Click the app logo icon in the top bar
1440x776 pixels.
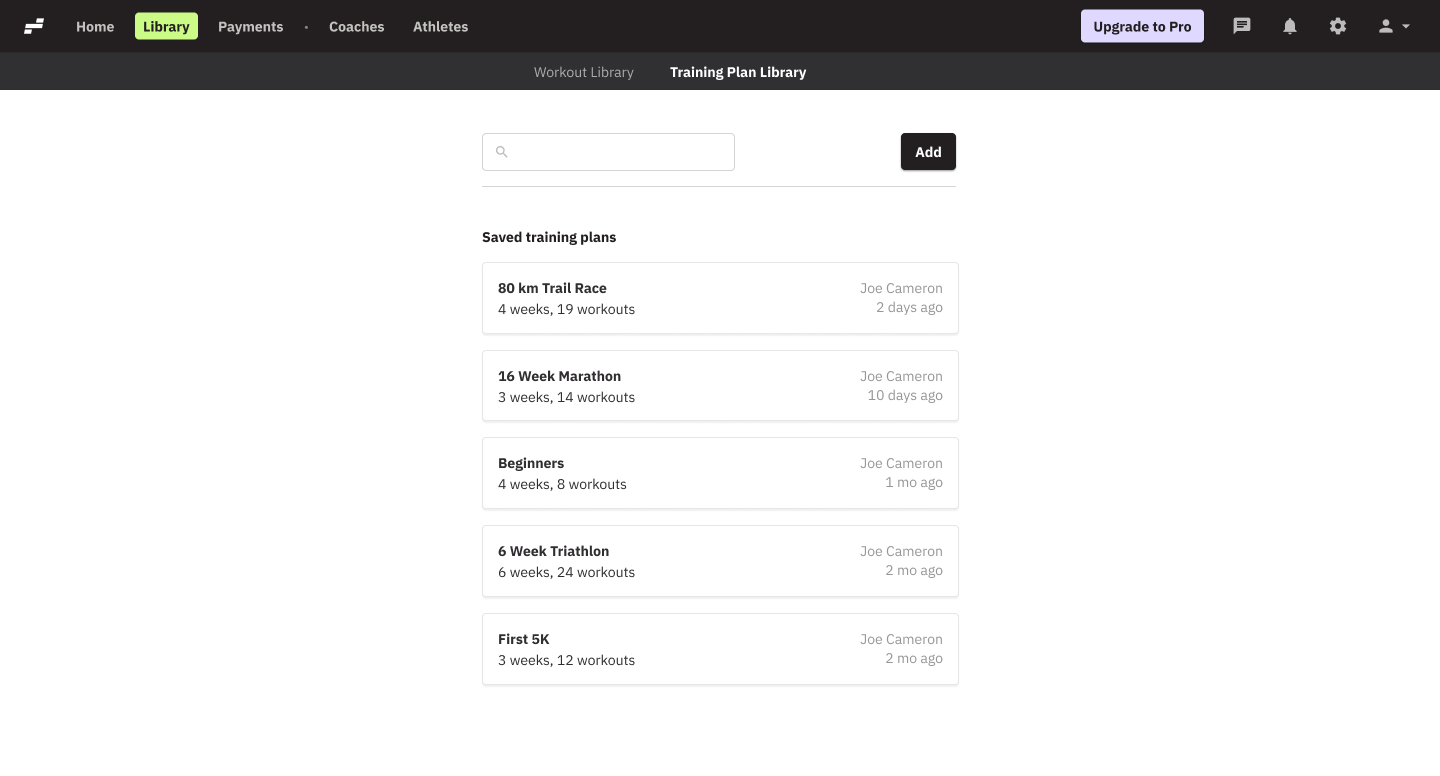point(34,26)
